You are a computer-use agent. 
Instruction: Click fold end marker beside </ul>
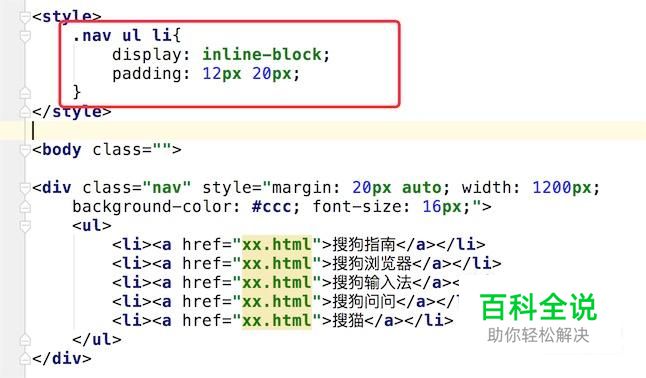[x=25, y=340]
